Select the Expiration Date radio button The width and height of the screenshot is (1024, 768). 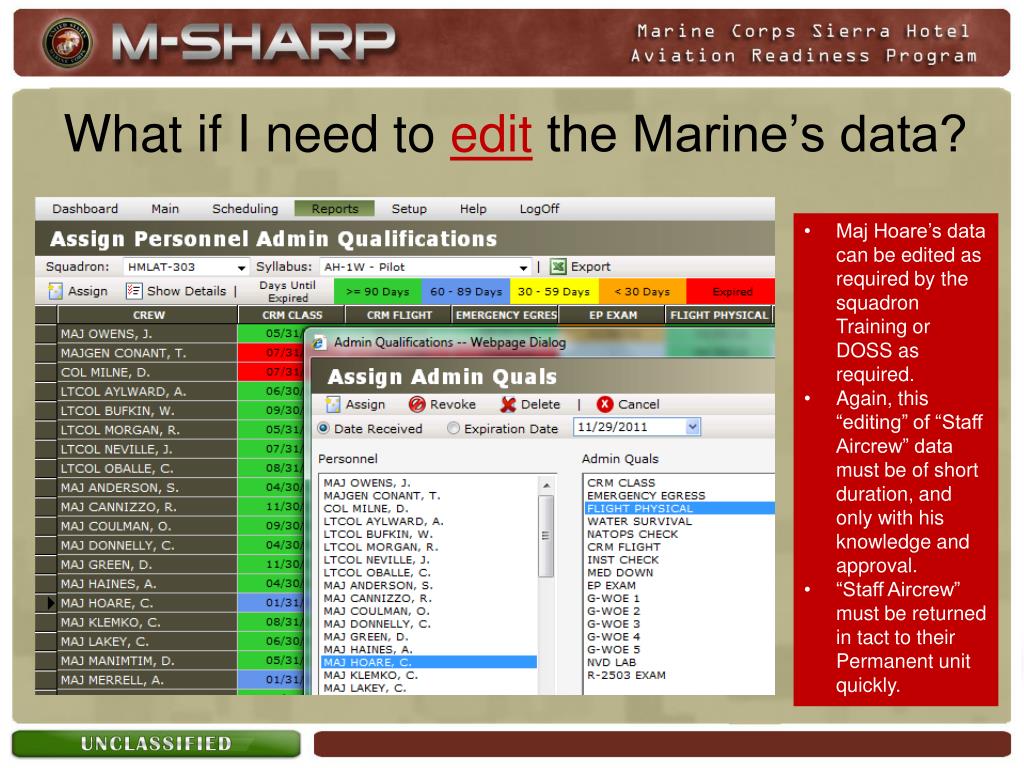pos(453,428)
